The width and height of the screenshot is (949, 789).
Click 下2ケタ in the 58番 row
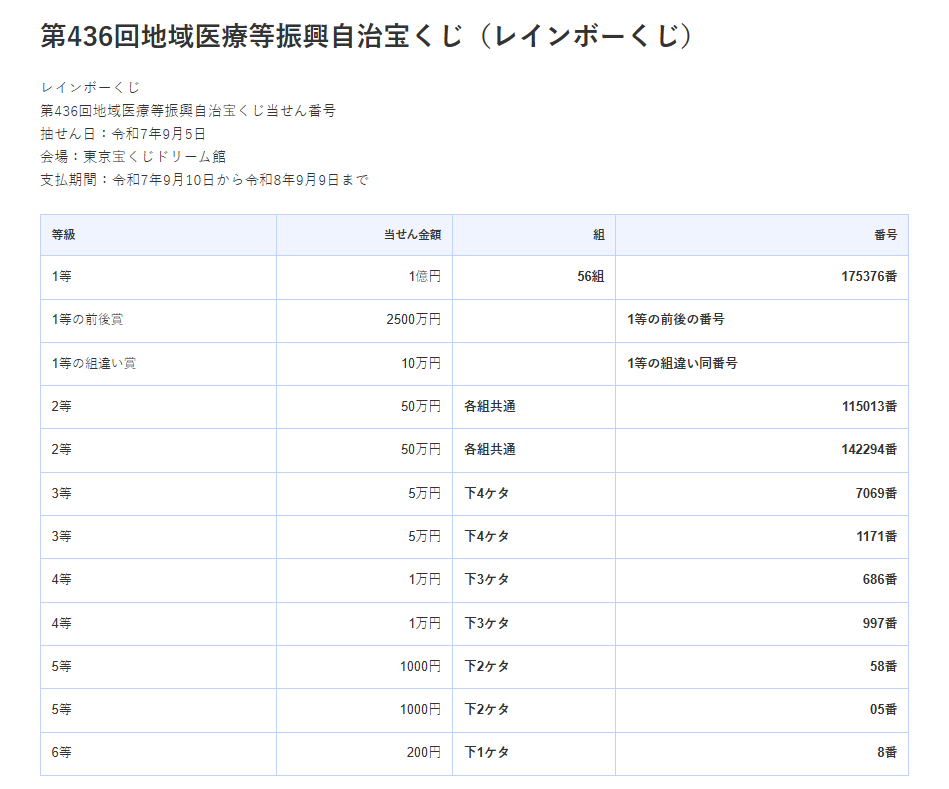pyautogui.click(x=487, y=666)
